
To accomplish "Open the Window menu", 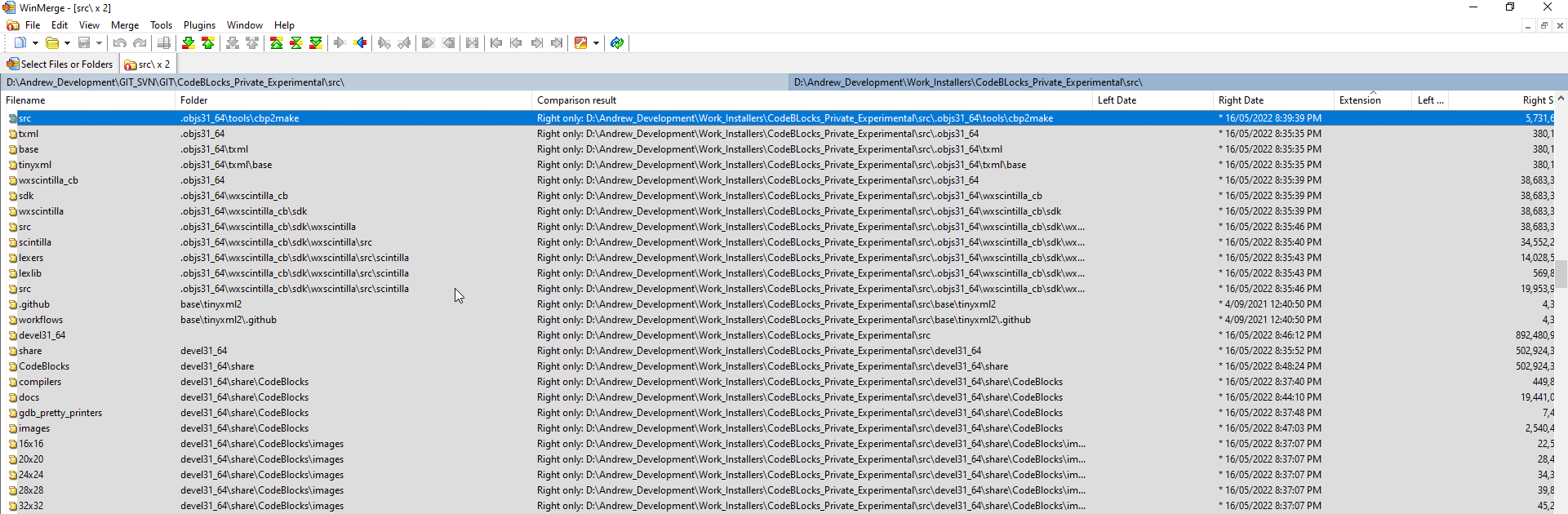I will [x=245, y=25].
